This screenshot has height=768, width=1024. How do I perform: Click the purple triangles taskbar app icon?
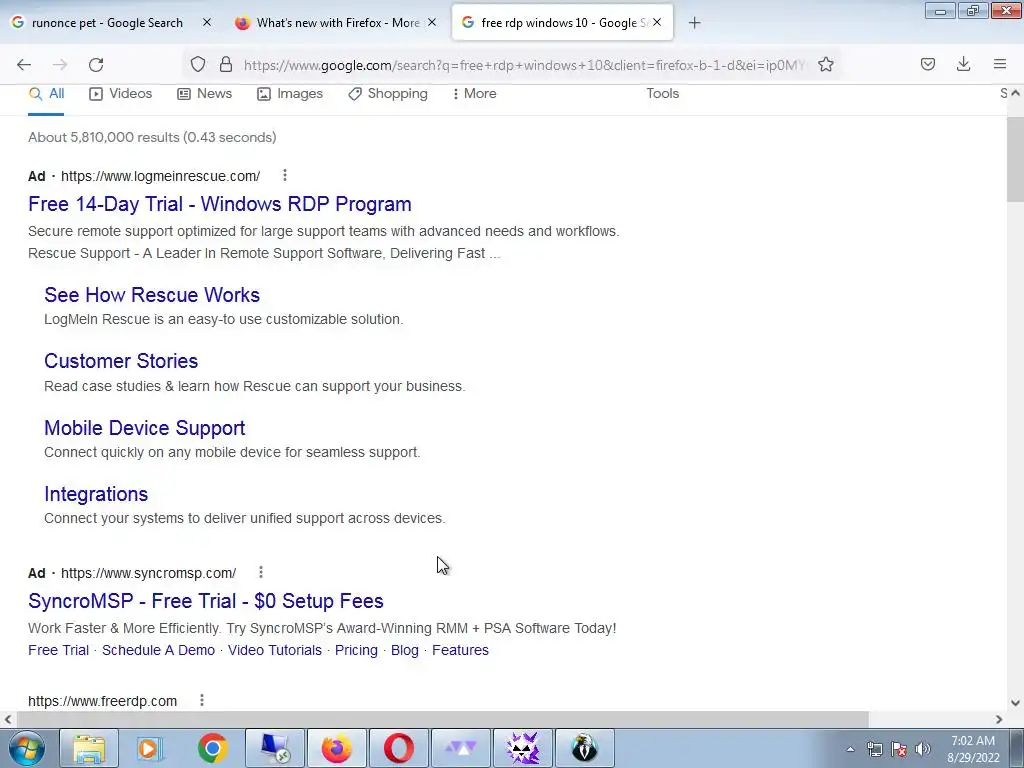point(461,748)
